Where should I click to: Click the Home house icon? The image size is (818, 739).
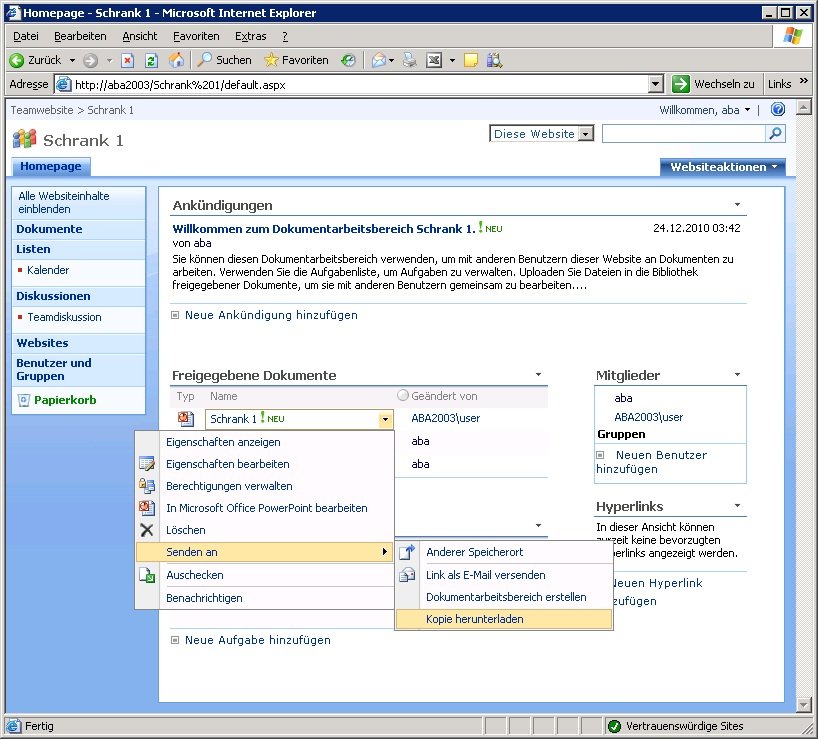[x=176, y=60]
